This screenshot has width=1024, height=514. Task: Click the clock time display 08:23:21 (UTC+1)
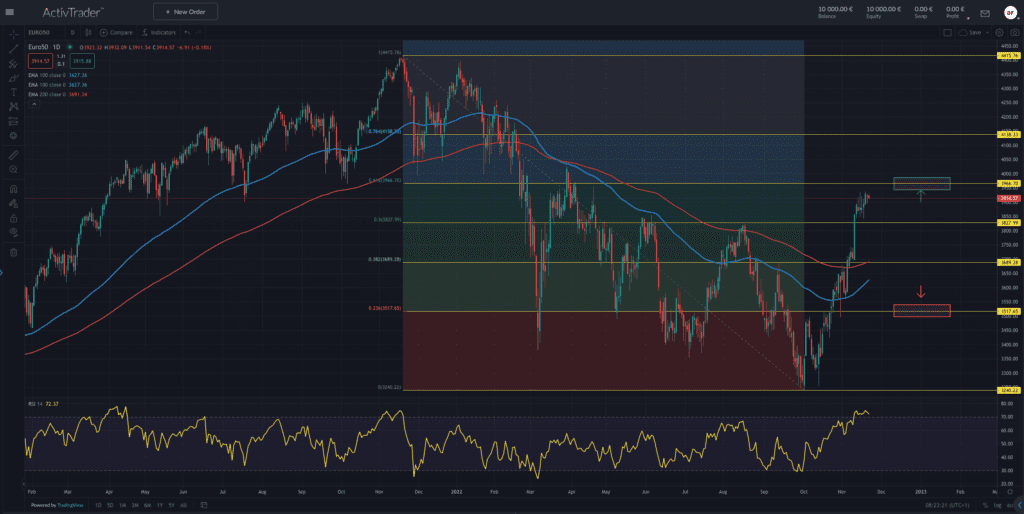click(x=950, y=505)
